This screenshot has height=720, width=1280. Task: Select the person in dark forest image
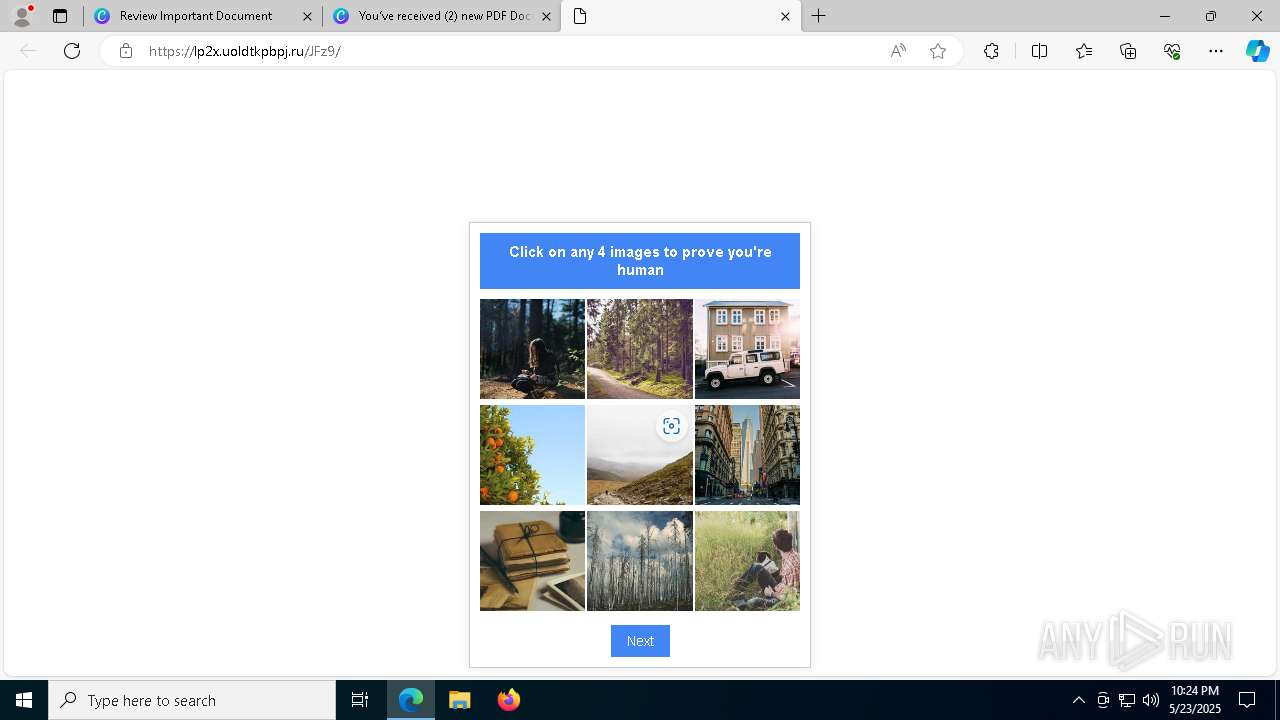coord(532,349)
